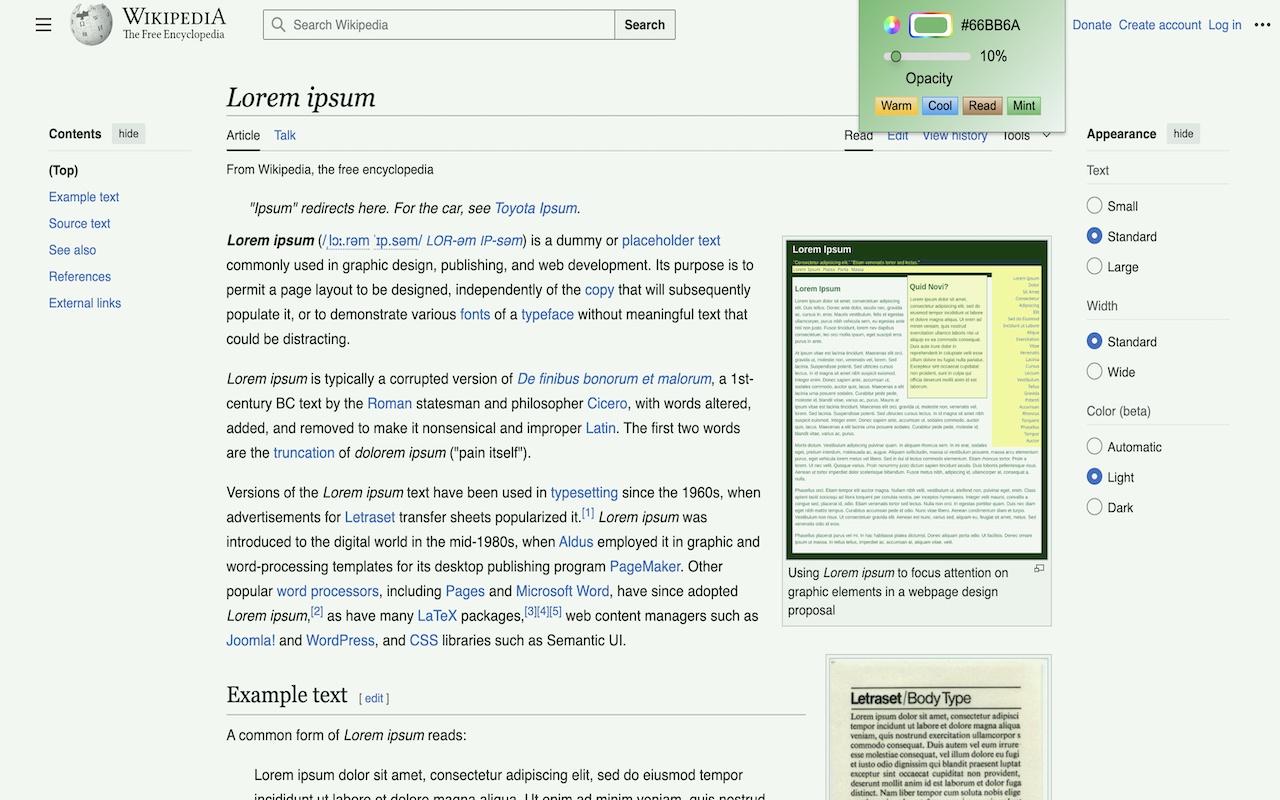Select Large text size
1280x800 pixels.
tap(1094, 266)
